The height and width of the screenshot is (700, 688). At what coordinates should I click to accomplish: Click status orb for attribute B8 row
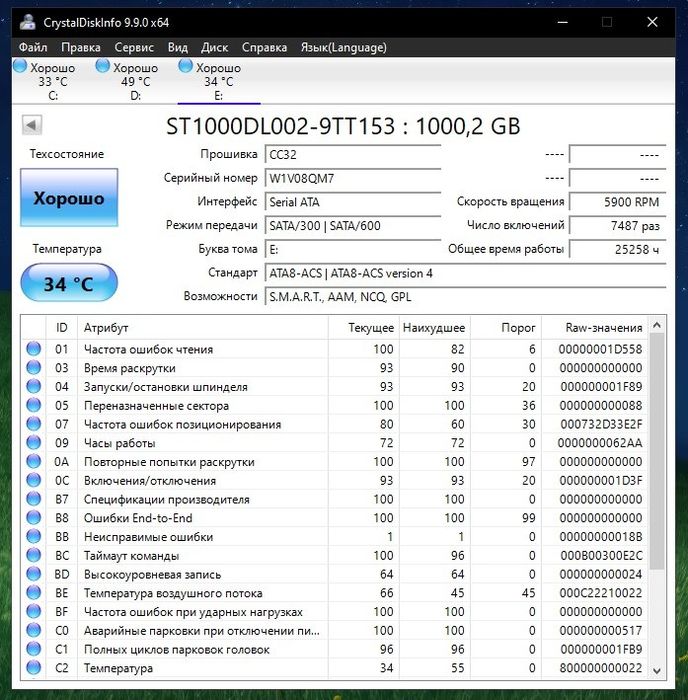(x=33, y=517)
